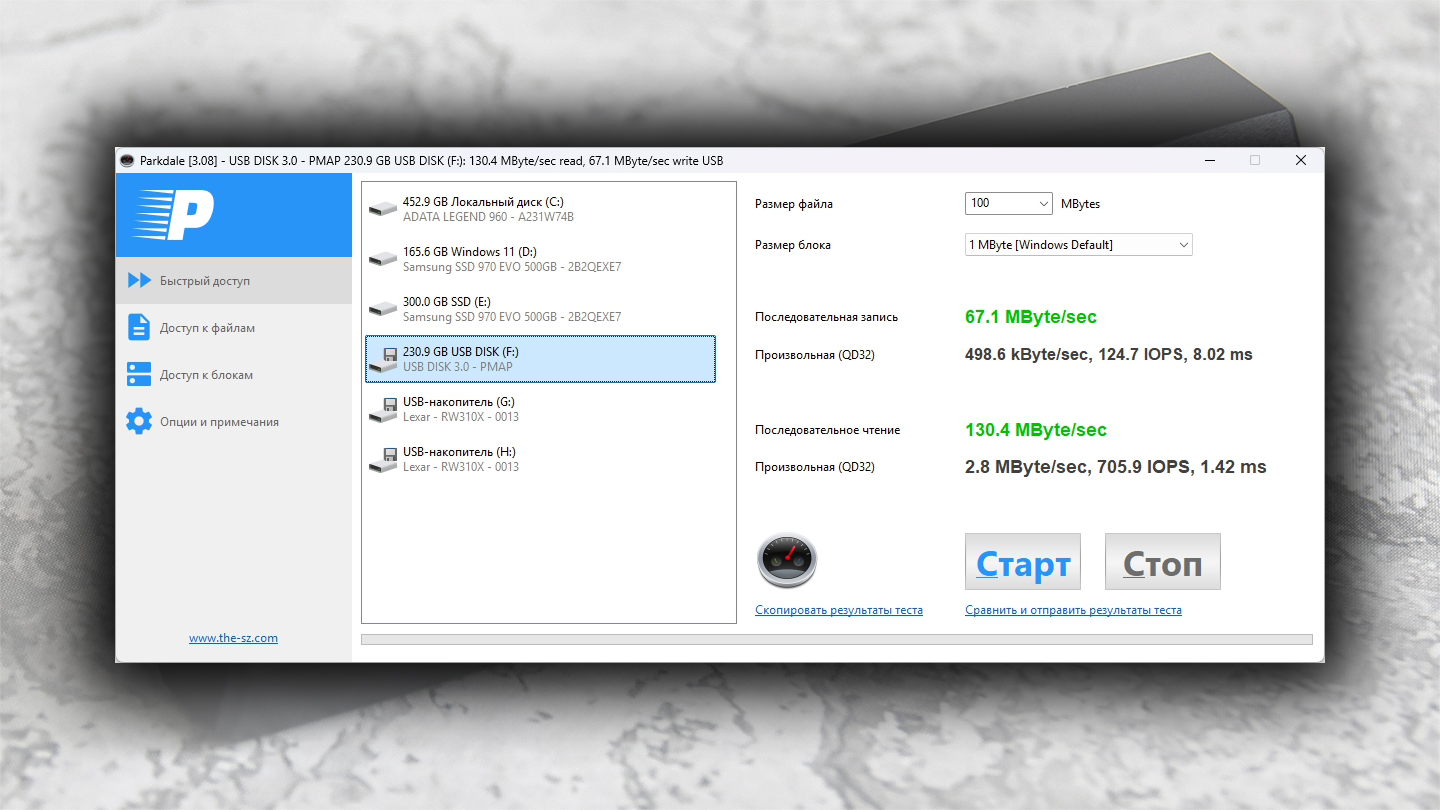The width and height of the screenshot is (1440, 810).
Task: Visit the www.the-sz.com link
Action: [233, 638]
